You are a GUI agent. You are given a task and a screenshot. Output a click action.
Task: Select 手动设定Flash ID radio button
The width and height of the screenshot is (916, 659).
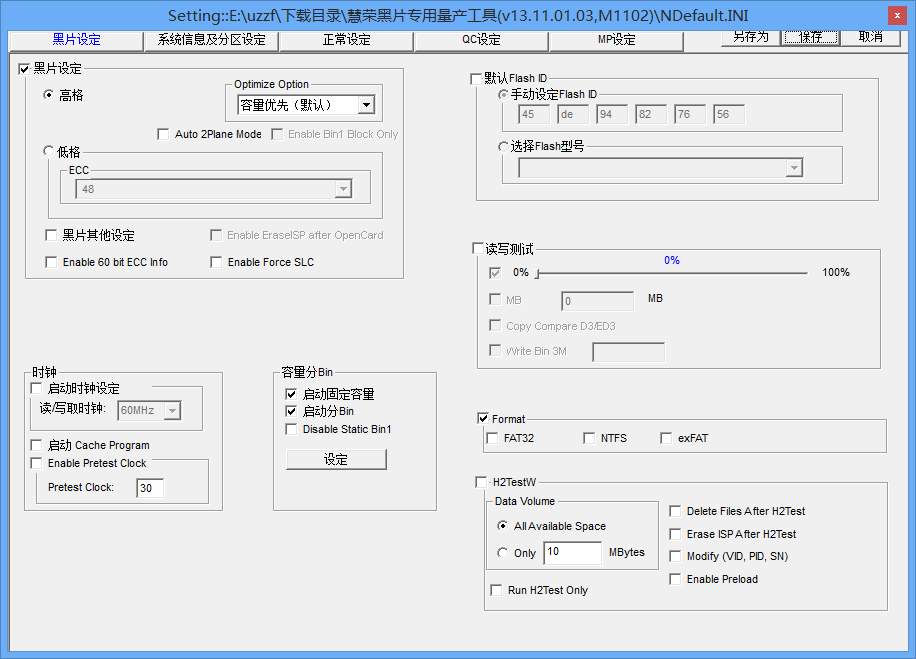click(x=502, y=95)
